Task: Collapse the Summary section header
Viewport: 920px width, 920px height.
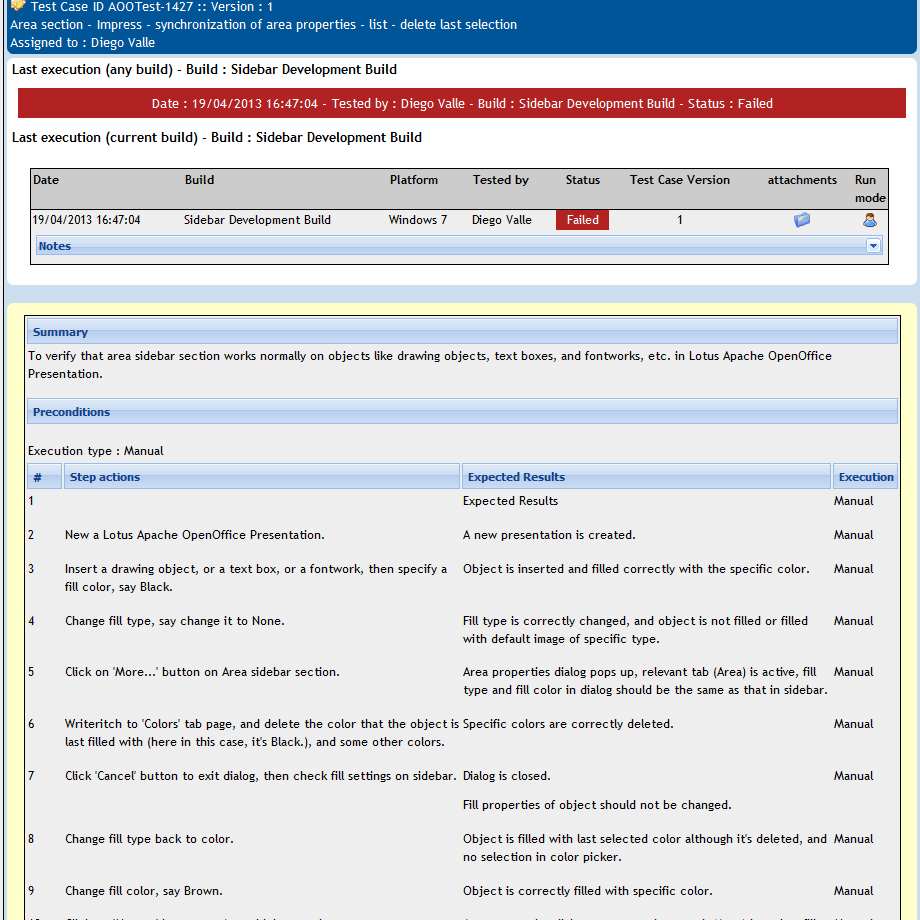Action: (x=462, y=332)
